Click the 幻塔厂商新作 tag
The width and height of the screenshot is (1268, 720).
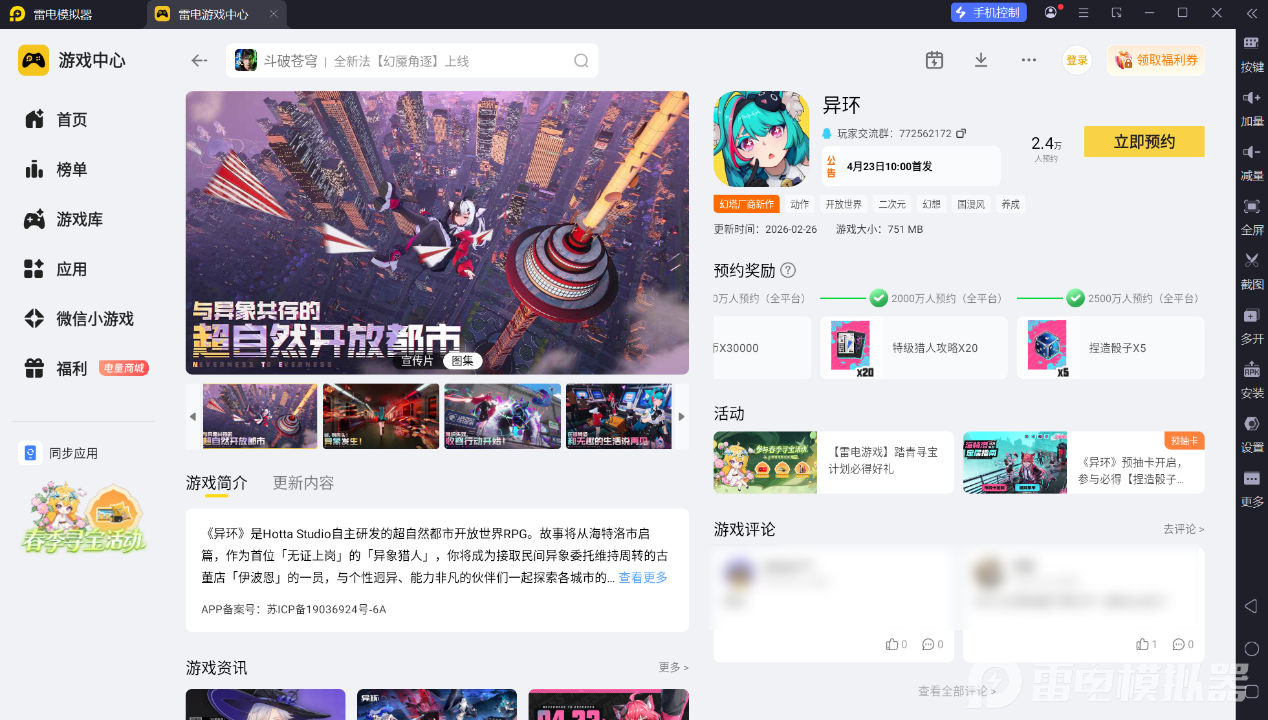[746, 204]
